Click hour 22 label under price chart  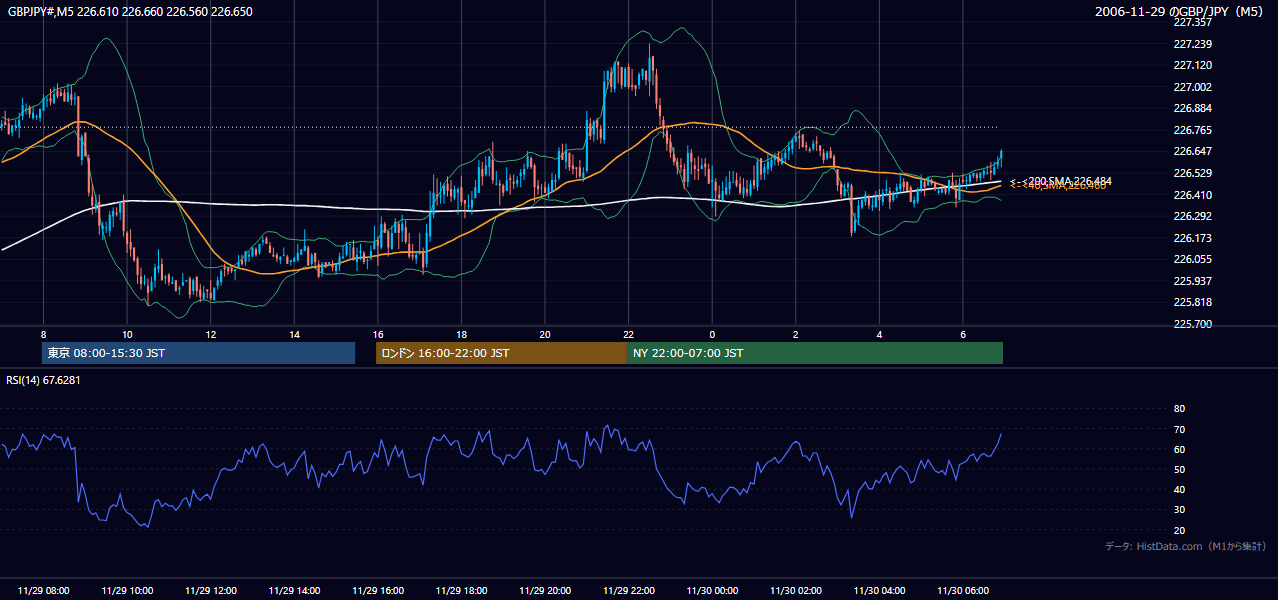click(629, 333)
